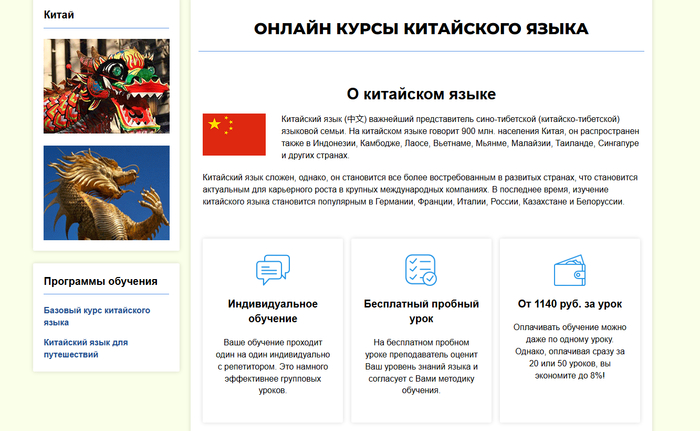This screenshot has height=431, width=700.
Task: Select the Индивидуальное обучение card heading
Action: (272, 310)
